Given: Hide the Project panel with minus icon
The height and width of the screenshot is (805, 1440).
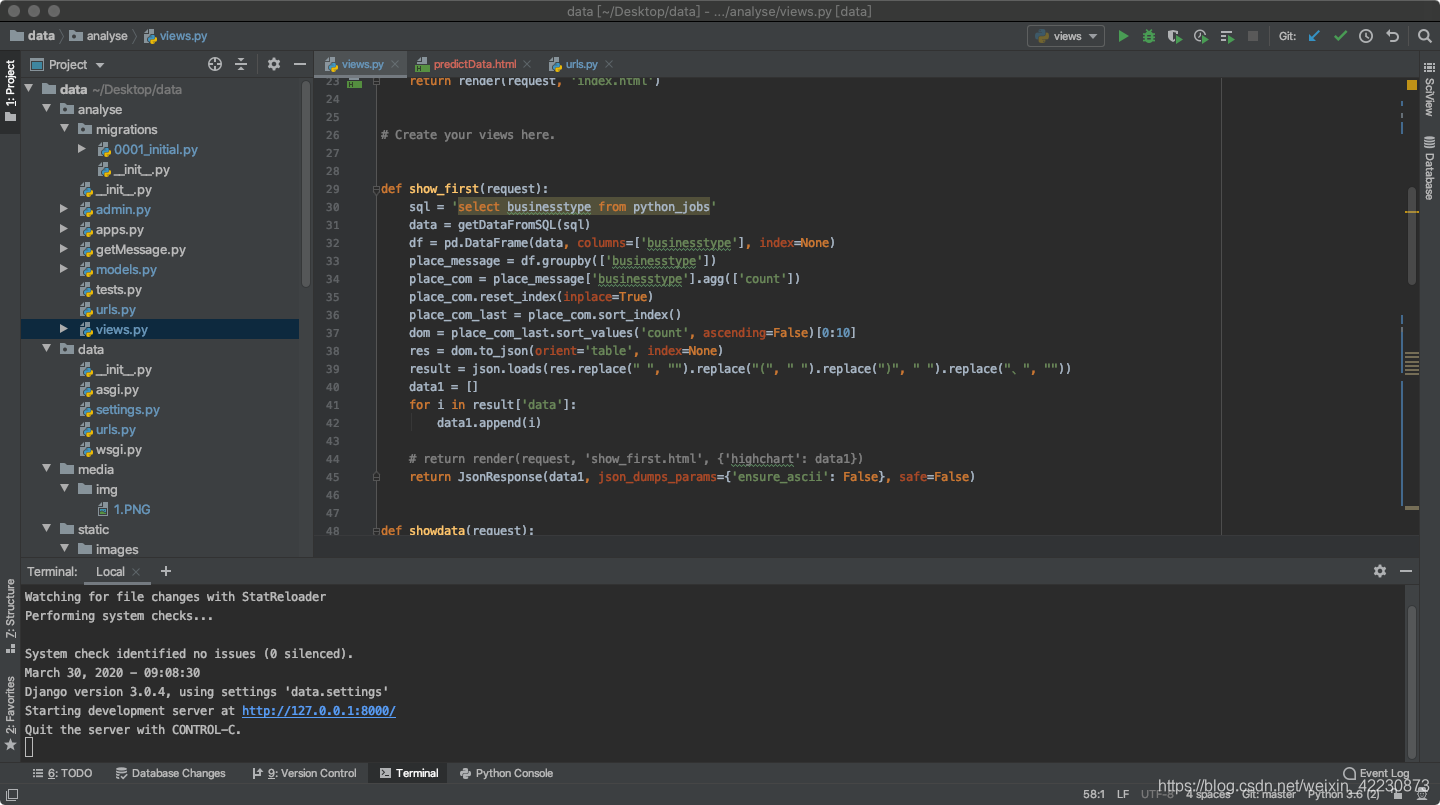Looking at the screenshot, I should coord(299,64).
